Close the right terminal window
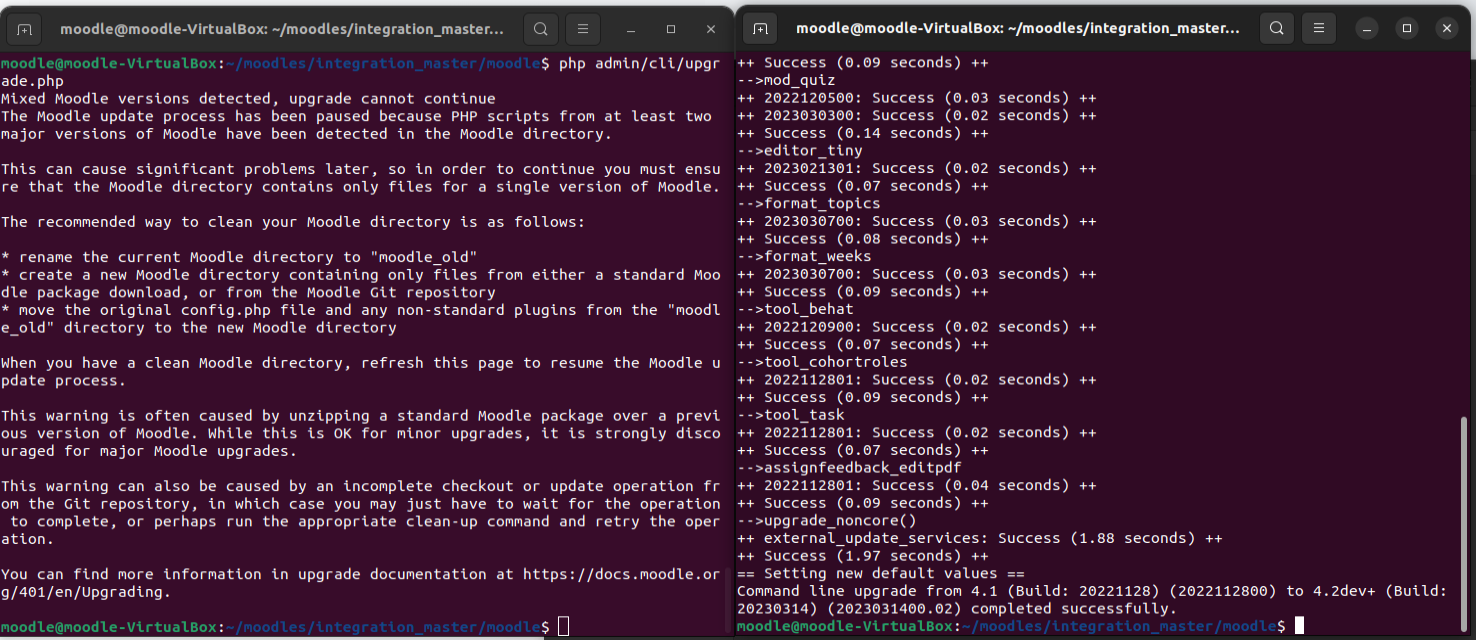Screen dimensions: 1476x640 [1447, 28]
